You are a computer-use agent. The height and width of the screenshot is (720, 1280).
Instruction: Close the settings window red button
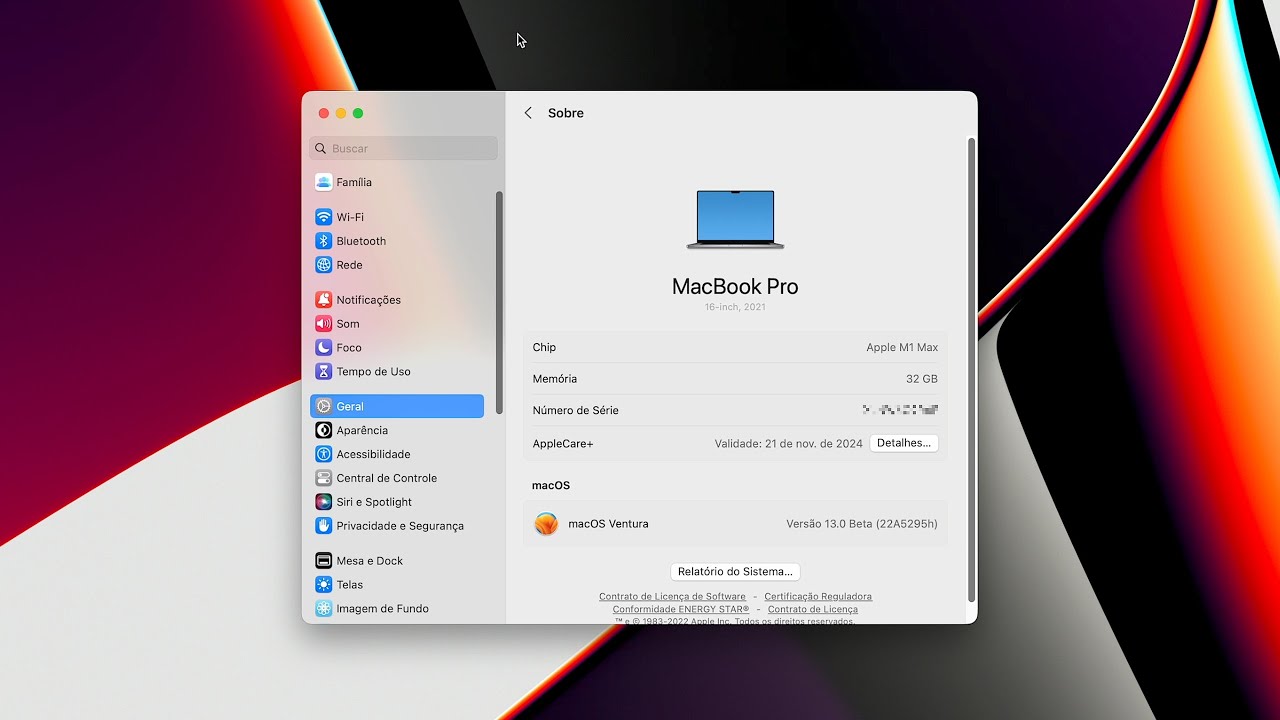click(x=323, y=113)
